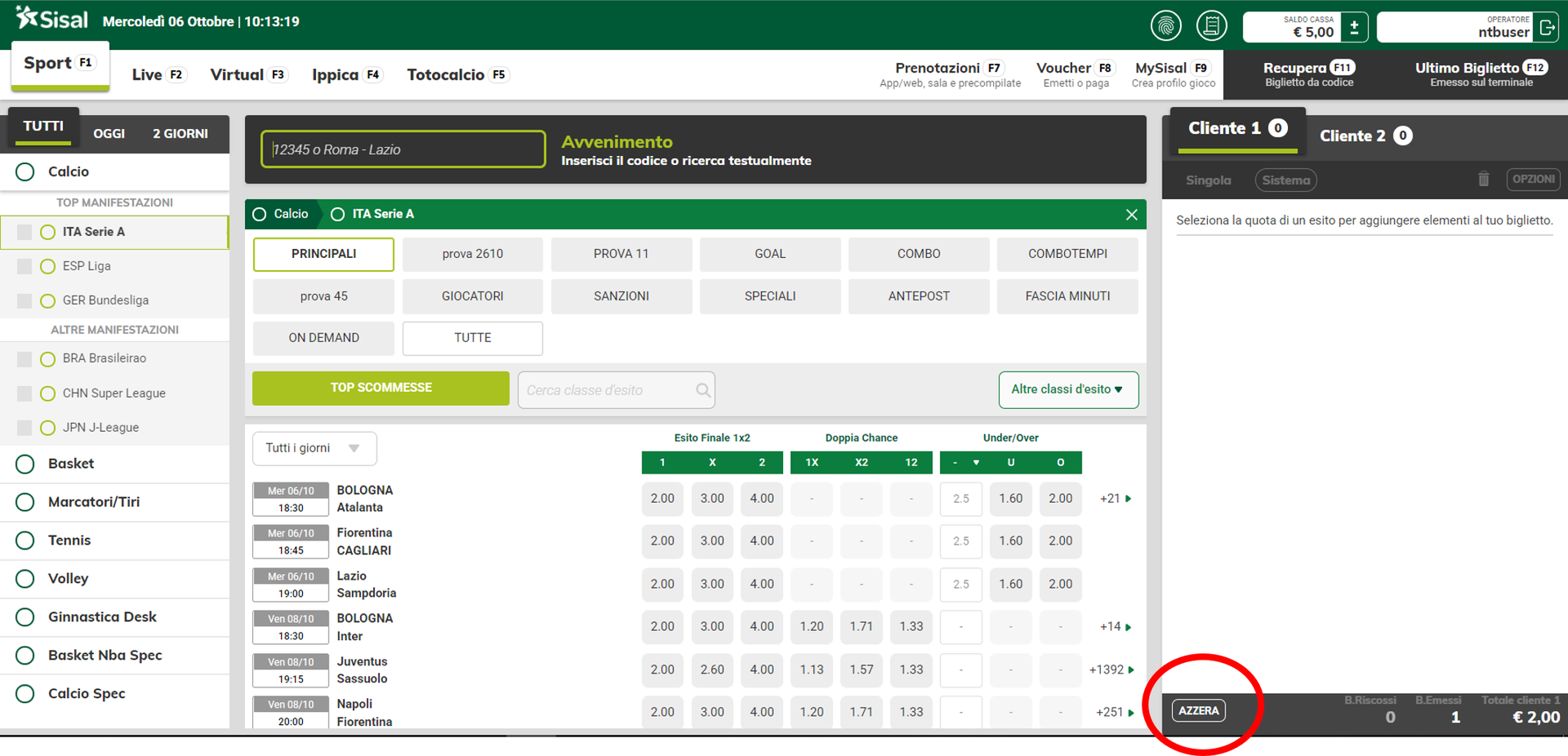Switch to the Virtual F3 tab
The image size is (1568, 756).
[x=248, y=74]
